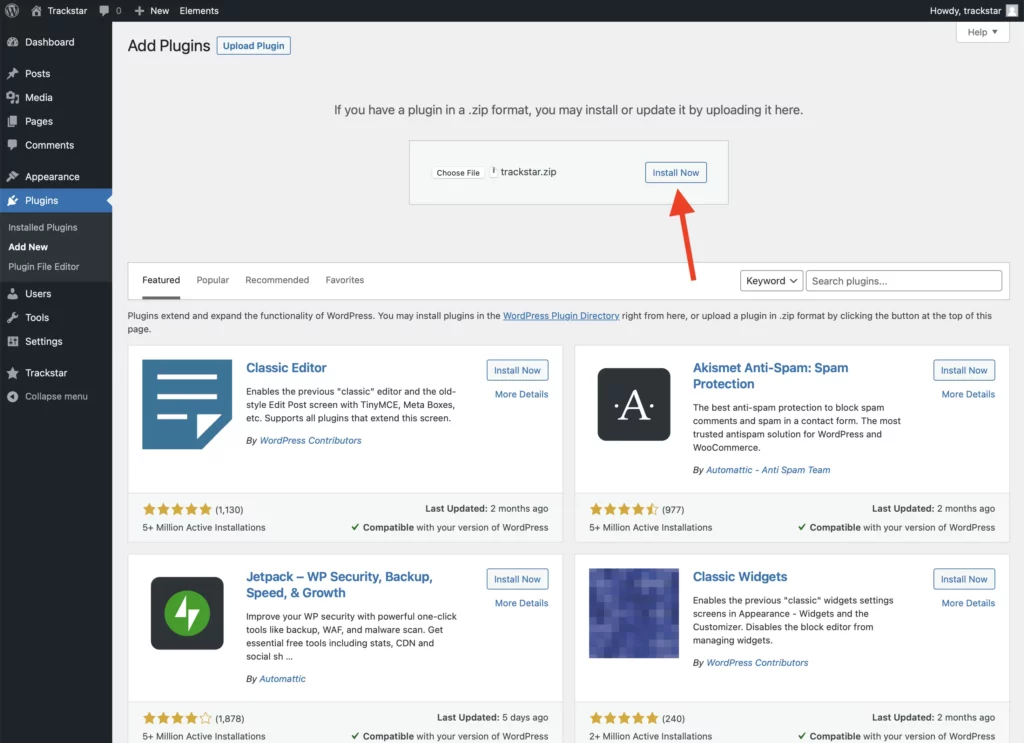Image resolution: width=1024 pixels, height=743 pixels.
Task: Click the Dashboard gauge icon in sidebar
Action: pos(12,42)
